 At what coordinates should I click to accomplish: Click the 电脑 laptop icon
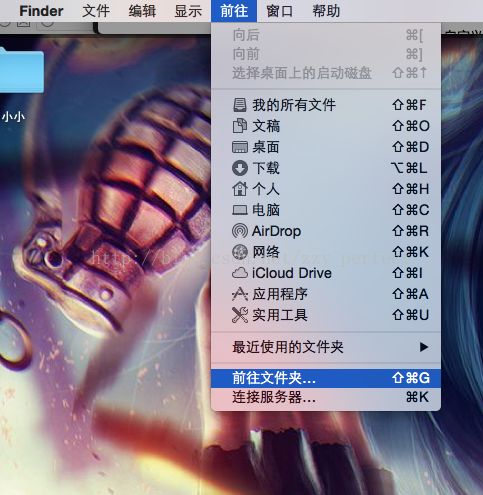(x=240, y=210)
